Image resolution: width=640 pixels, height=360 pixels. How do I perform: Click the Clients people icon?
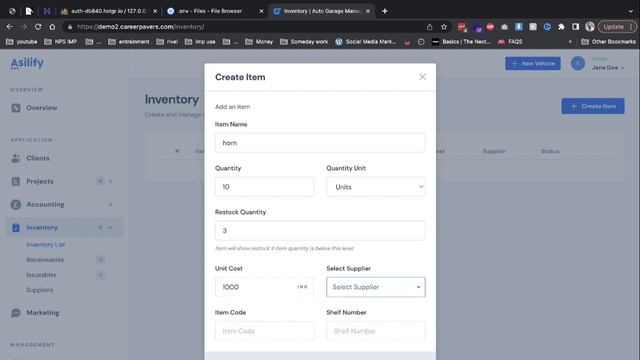click(x=16, y=158)
